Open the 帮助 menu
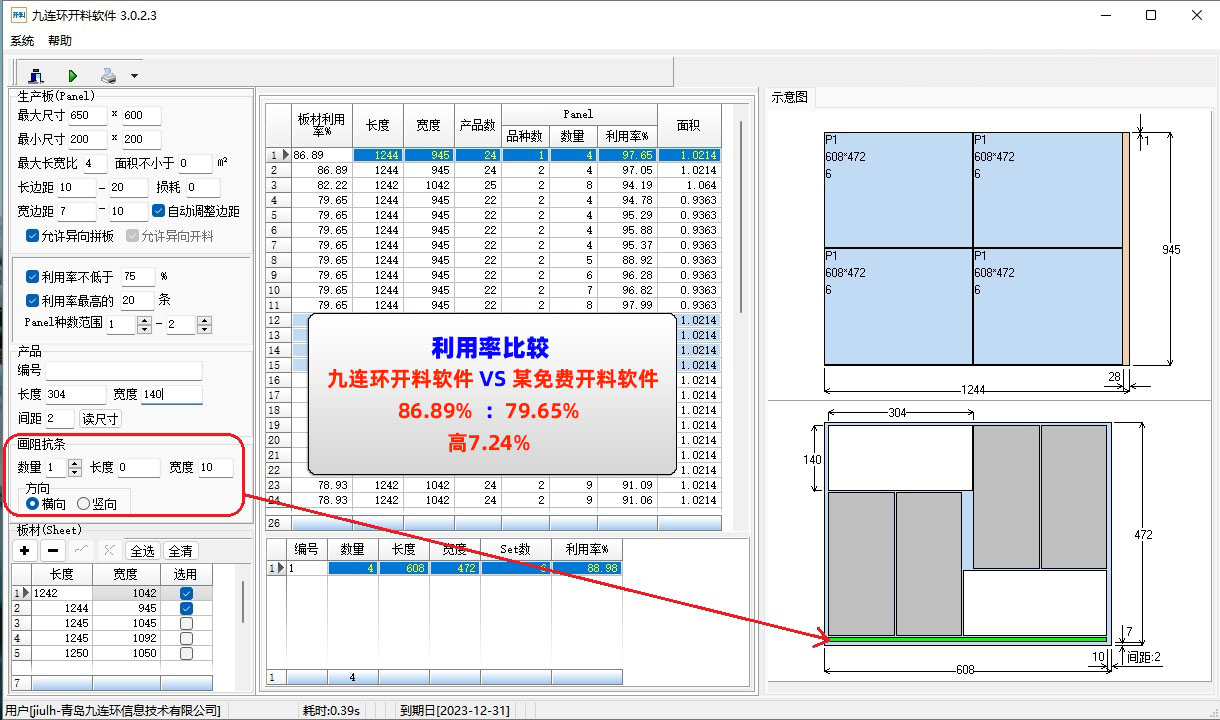1220x720 pixels. coord(60,41)
